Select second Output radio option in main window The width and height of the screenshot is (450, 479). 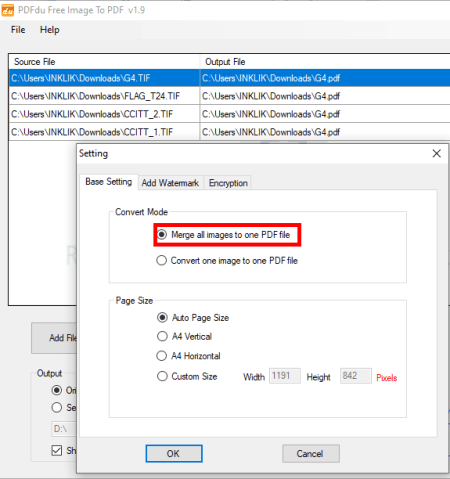(x=57, y=407)
